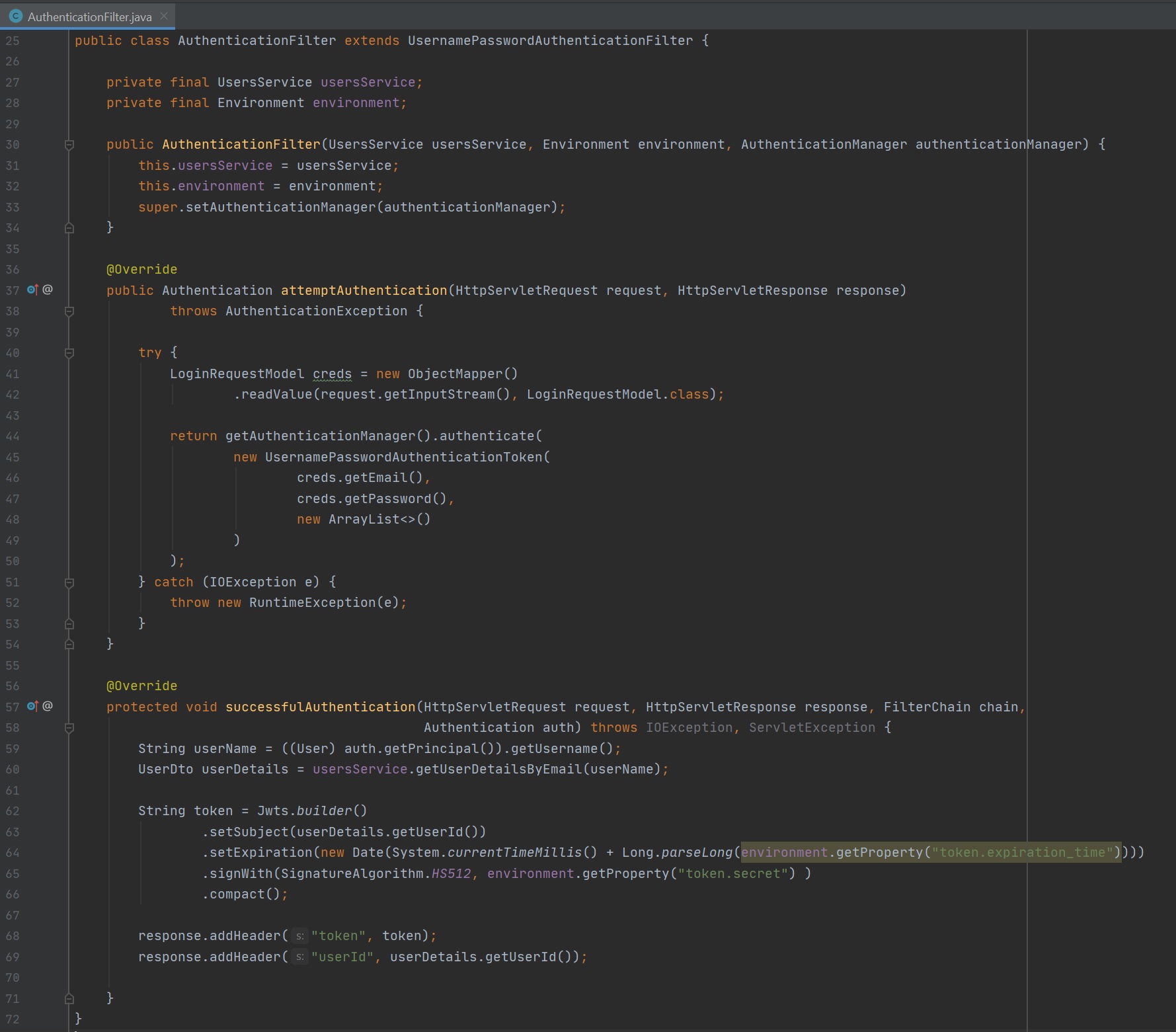Click line number 62 in the gutter

13,811
